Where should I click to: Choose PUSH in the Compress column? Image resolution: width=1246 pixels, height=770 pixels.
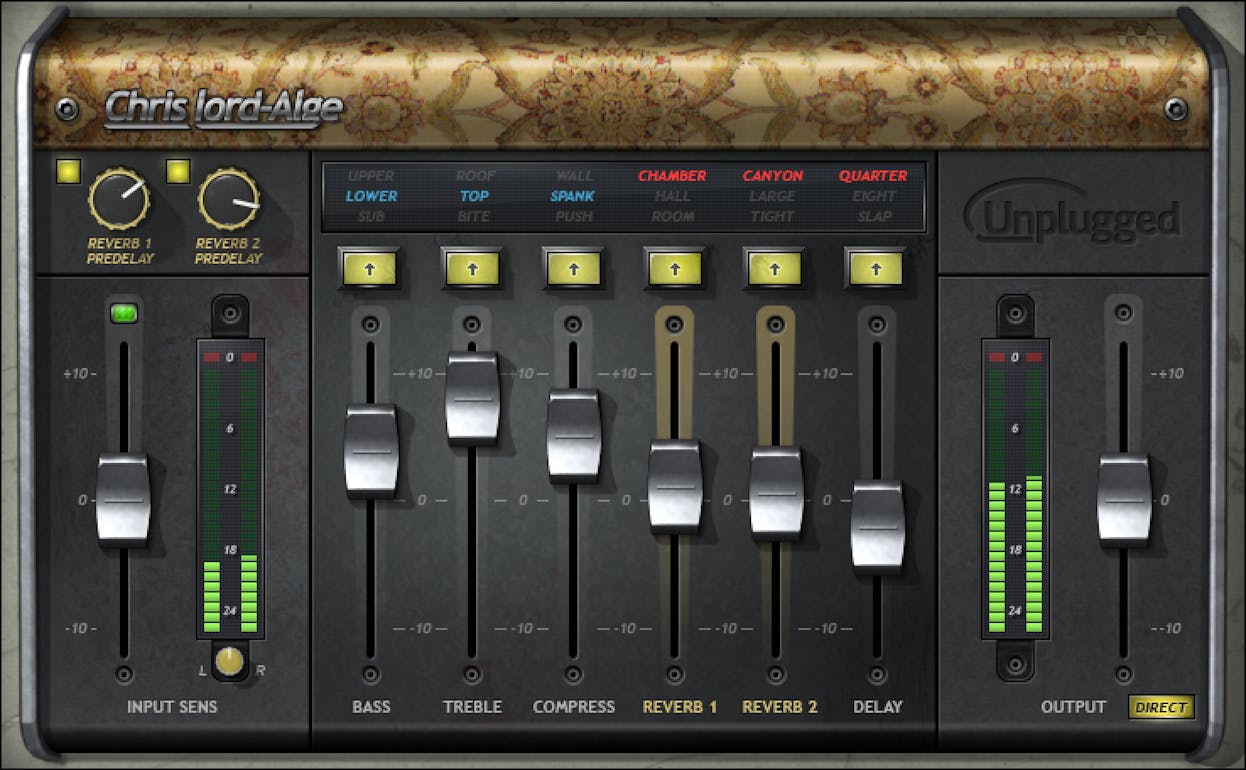573,217
